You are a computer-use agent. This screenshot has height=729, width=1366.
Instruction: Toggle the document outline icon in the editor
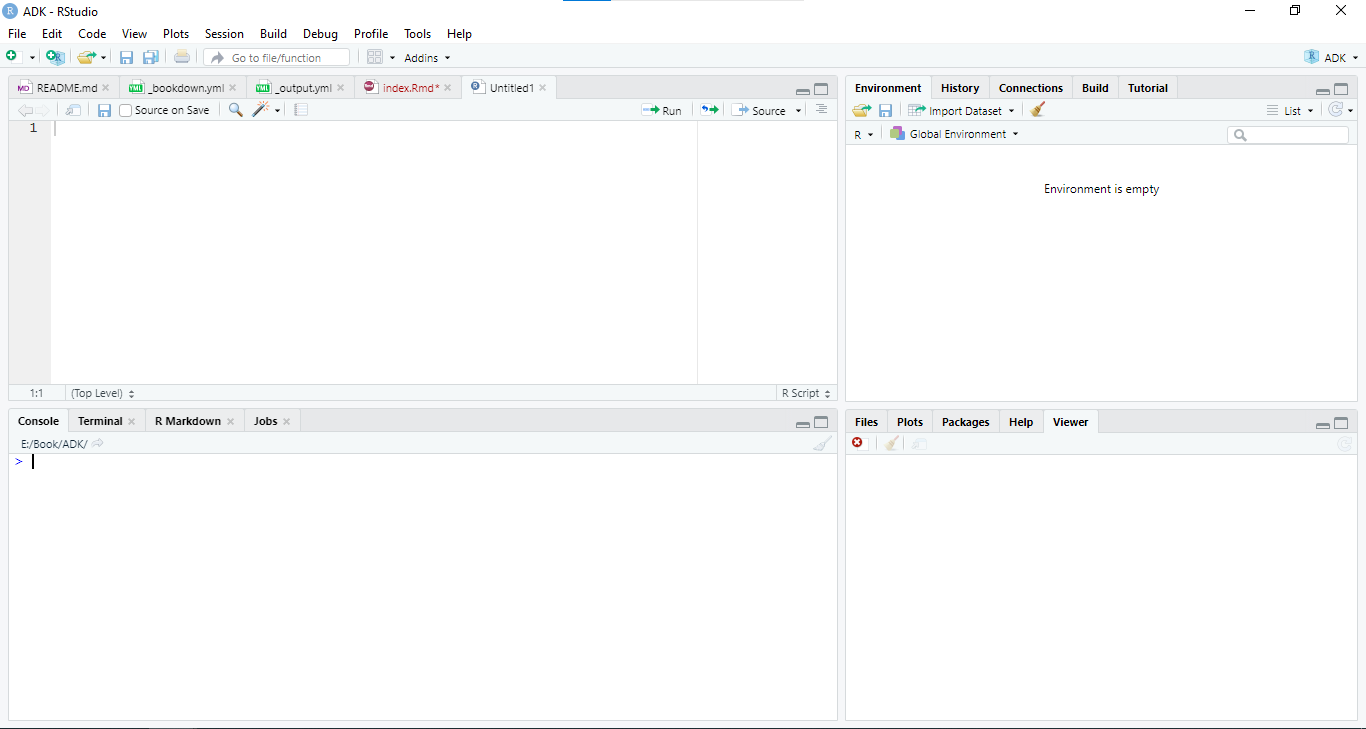coord(821,110)
